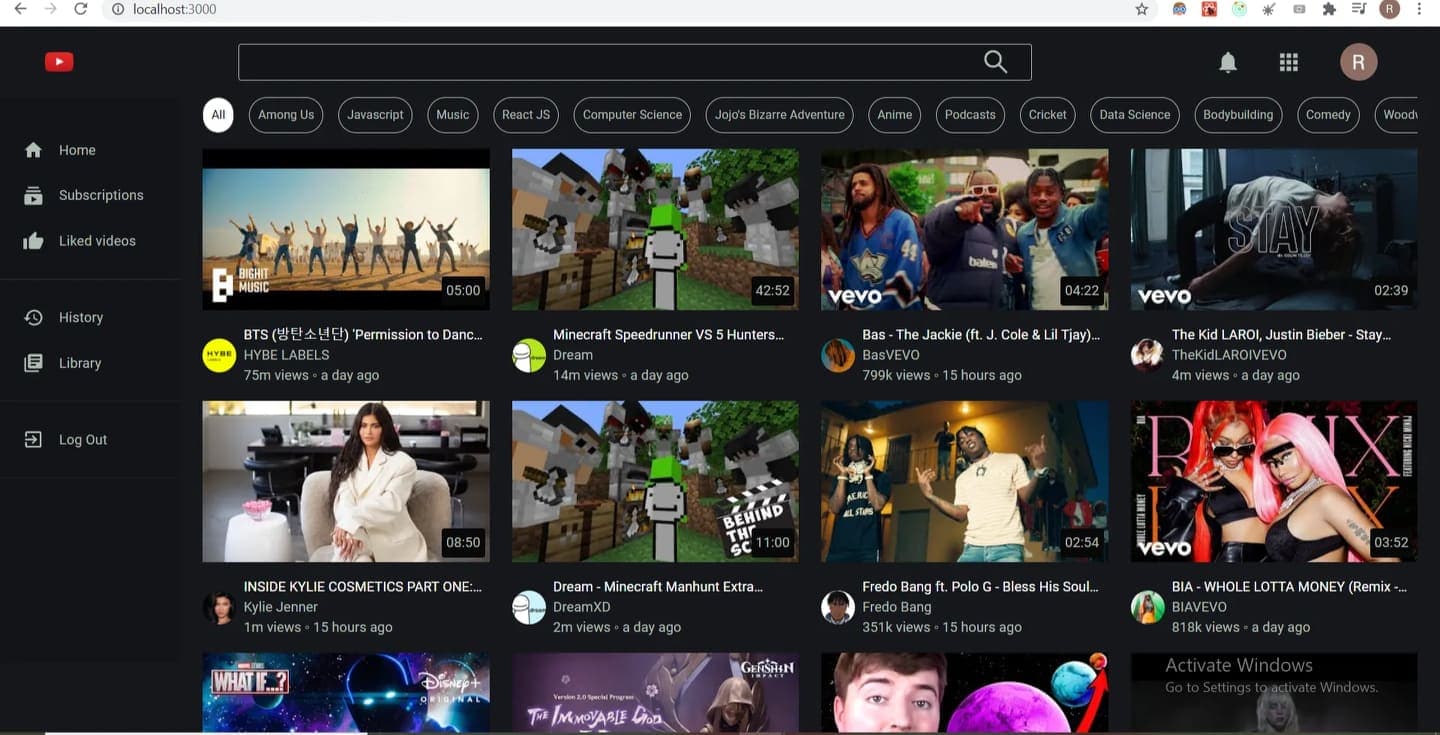Click BasVEVO channel avatar
The width and height of the screenshot is (1440, 735).
point(838,355)
